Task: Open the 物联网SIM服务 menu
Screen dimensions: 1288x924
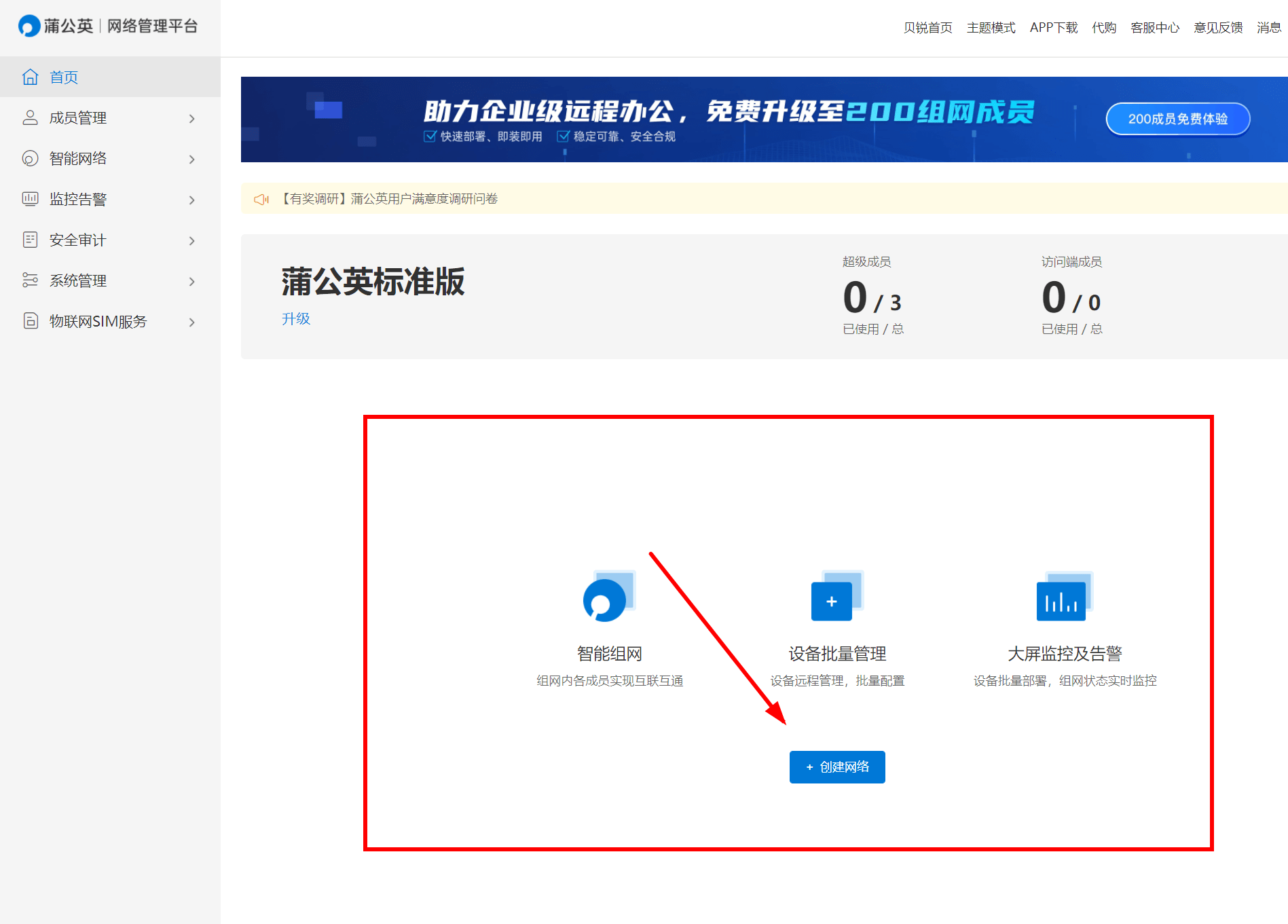Action: click(x=110, y=321)
